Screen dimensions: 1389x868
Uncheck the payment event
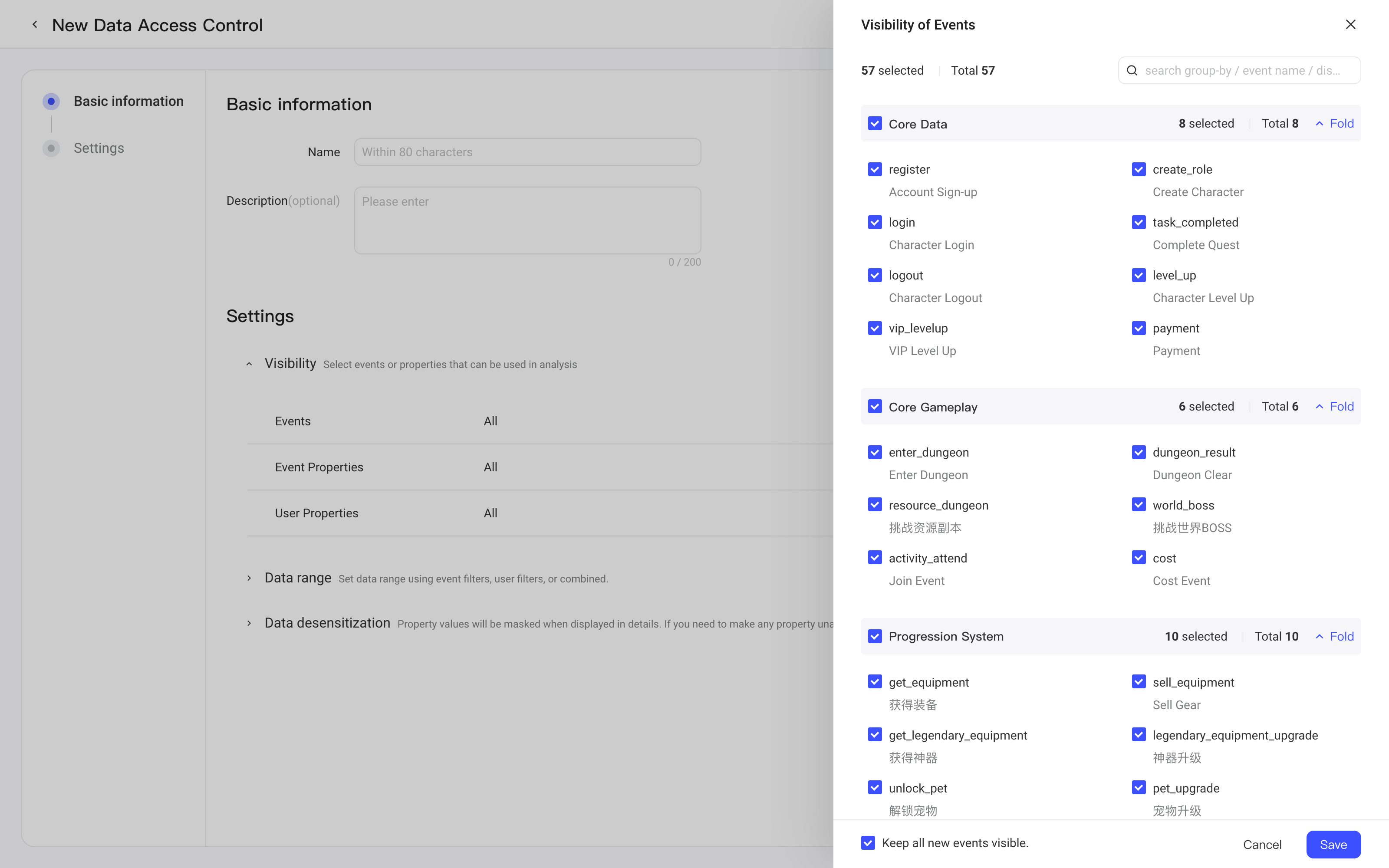(1139, 328)
